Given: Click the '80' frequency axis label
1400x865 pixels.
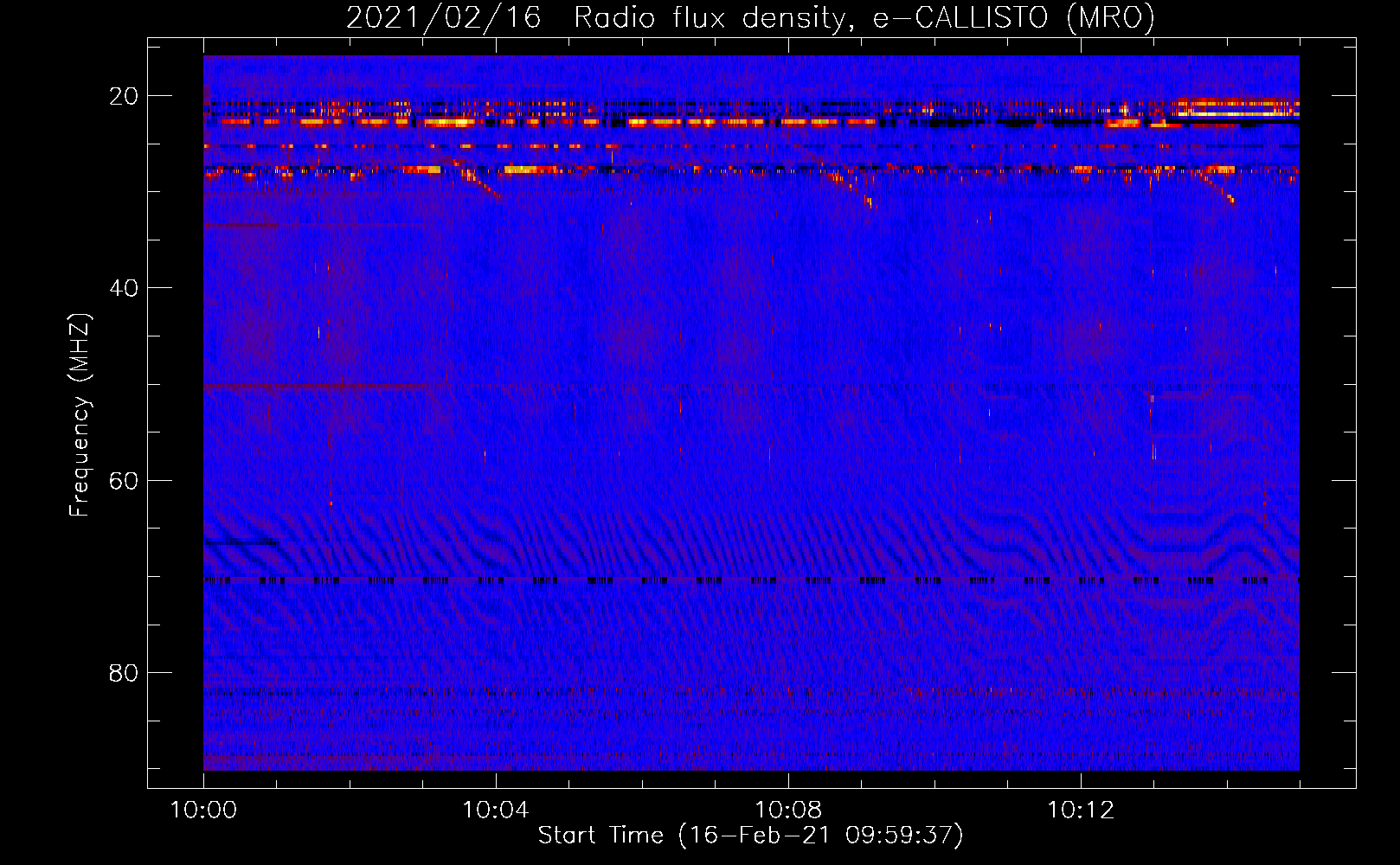Looking at the screenshot, I should point(124,673).
